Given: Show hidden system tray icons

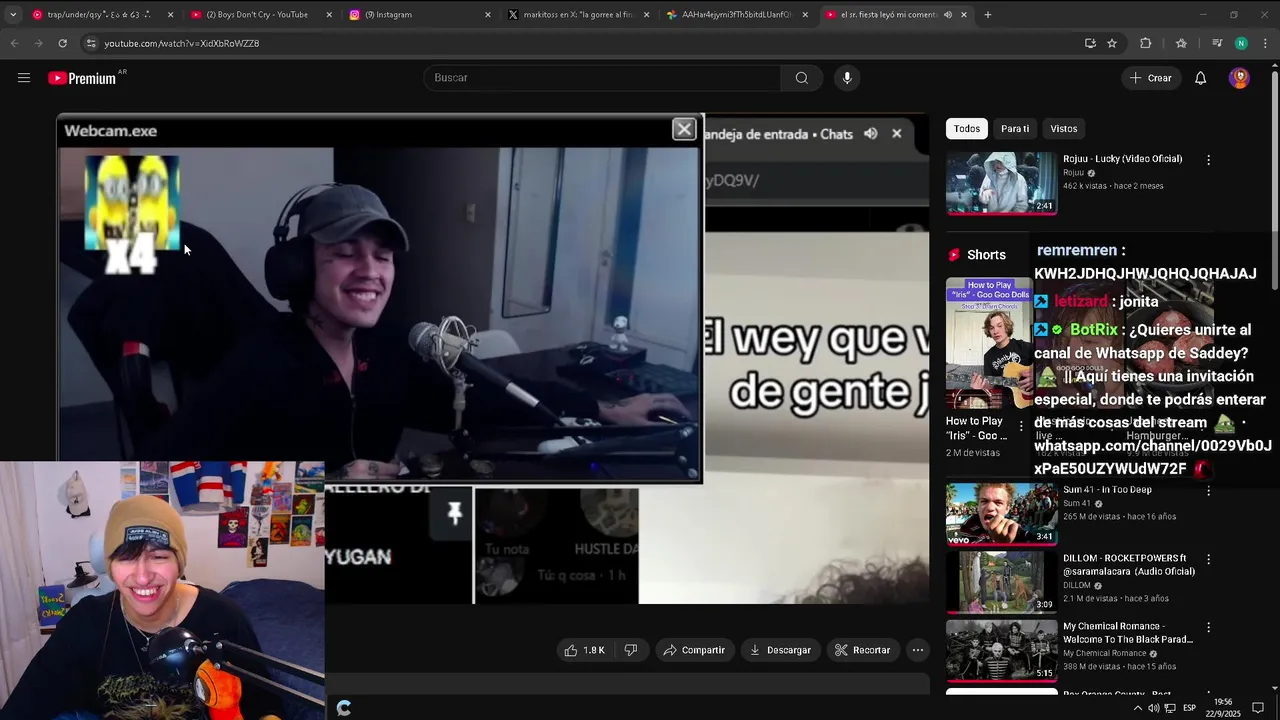Looking at the screenshot, I should point(1137,708).
